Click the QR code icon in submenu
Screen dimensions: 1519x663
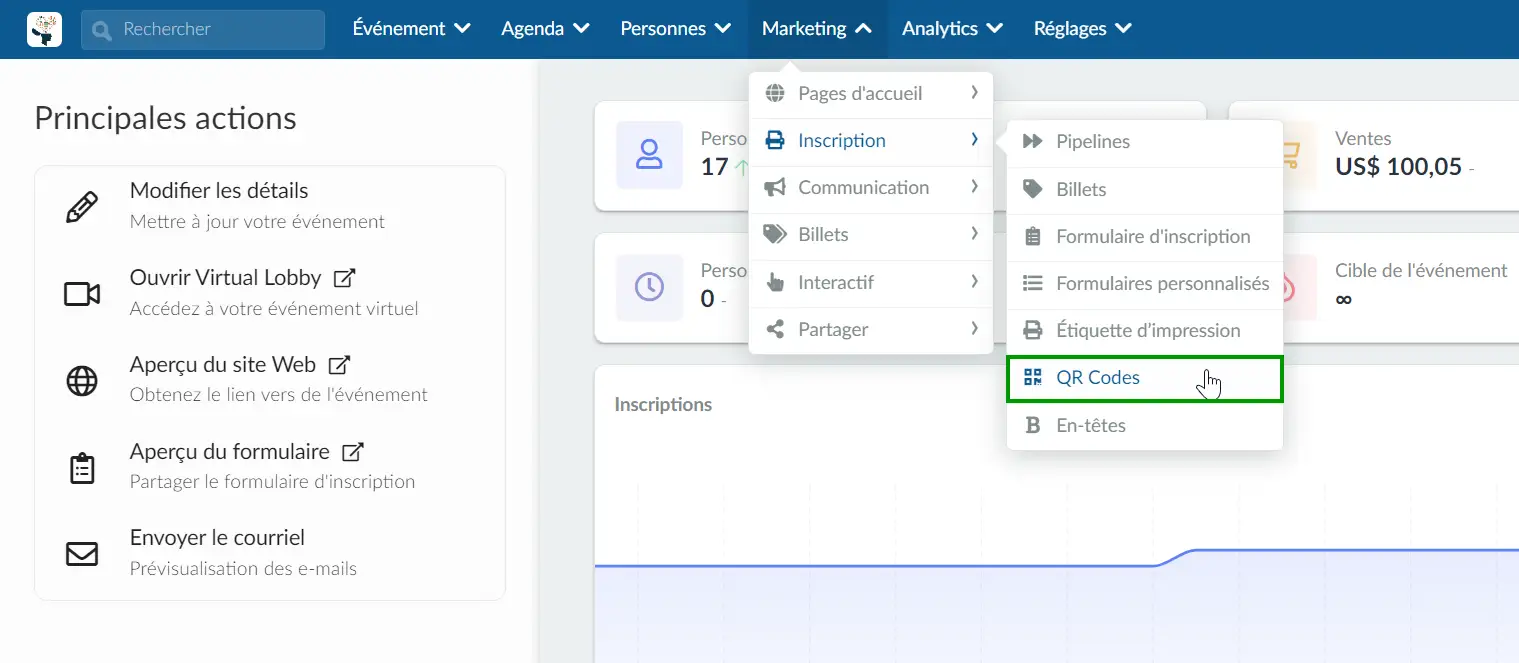pyautogui.click(x=1033, y=378)
